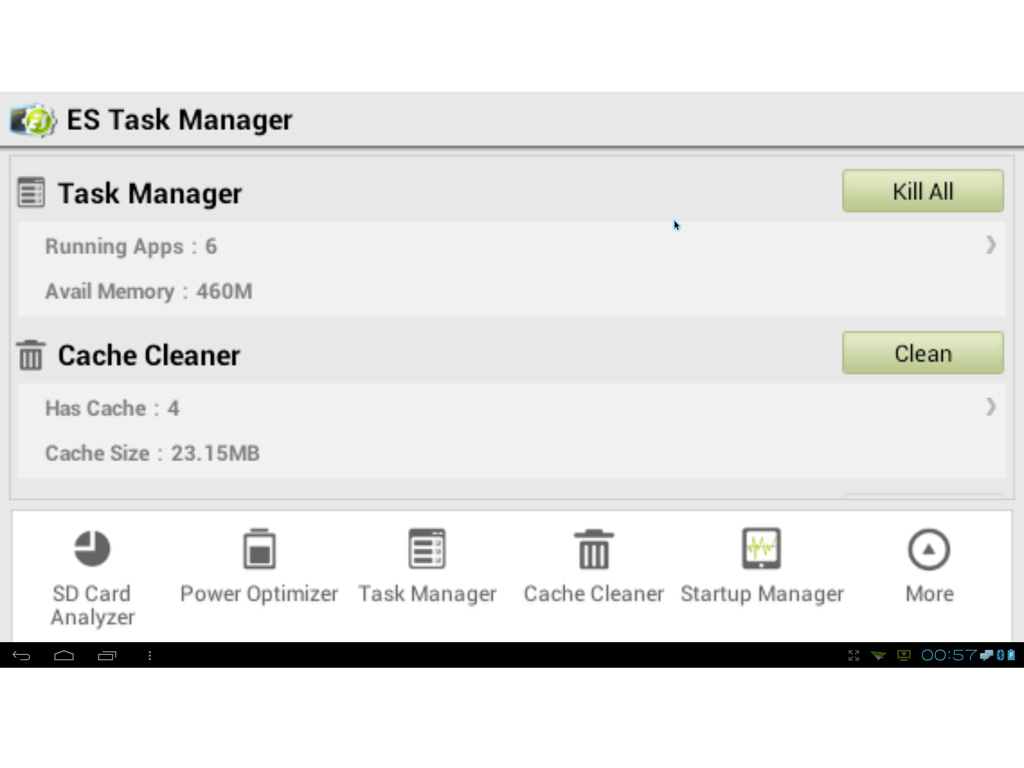The width and height of the screenshot is (1024, 768).
Task: Click the bold 'Cache Cleaner' section heading
Action: coord(149,355)
